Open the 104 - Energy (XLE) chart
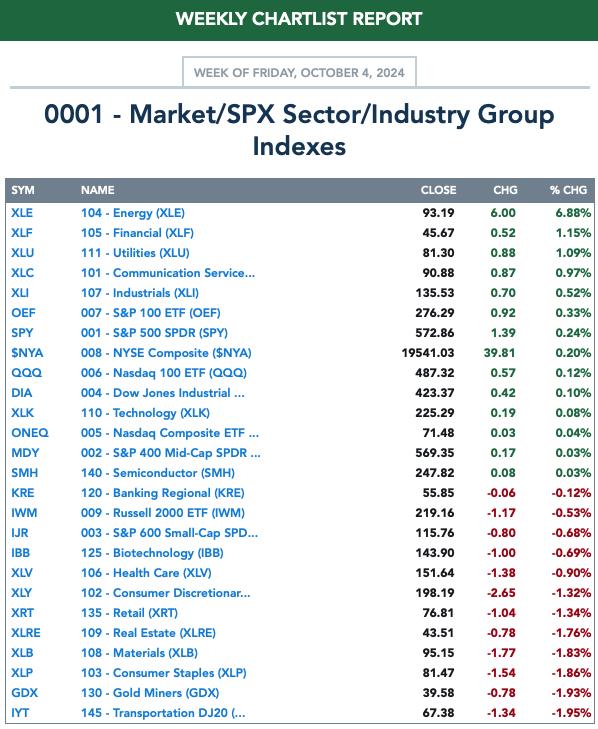Viewport: 598px width, 729px height. 133,213
